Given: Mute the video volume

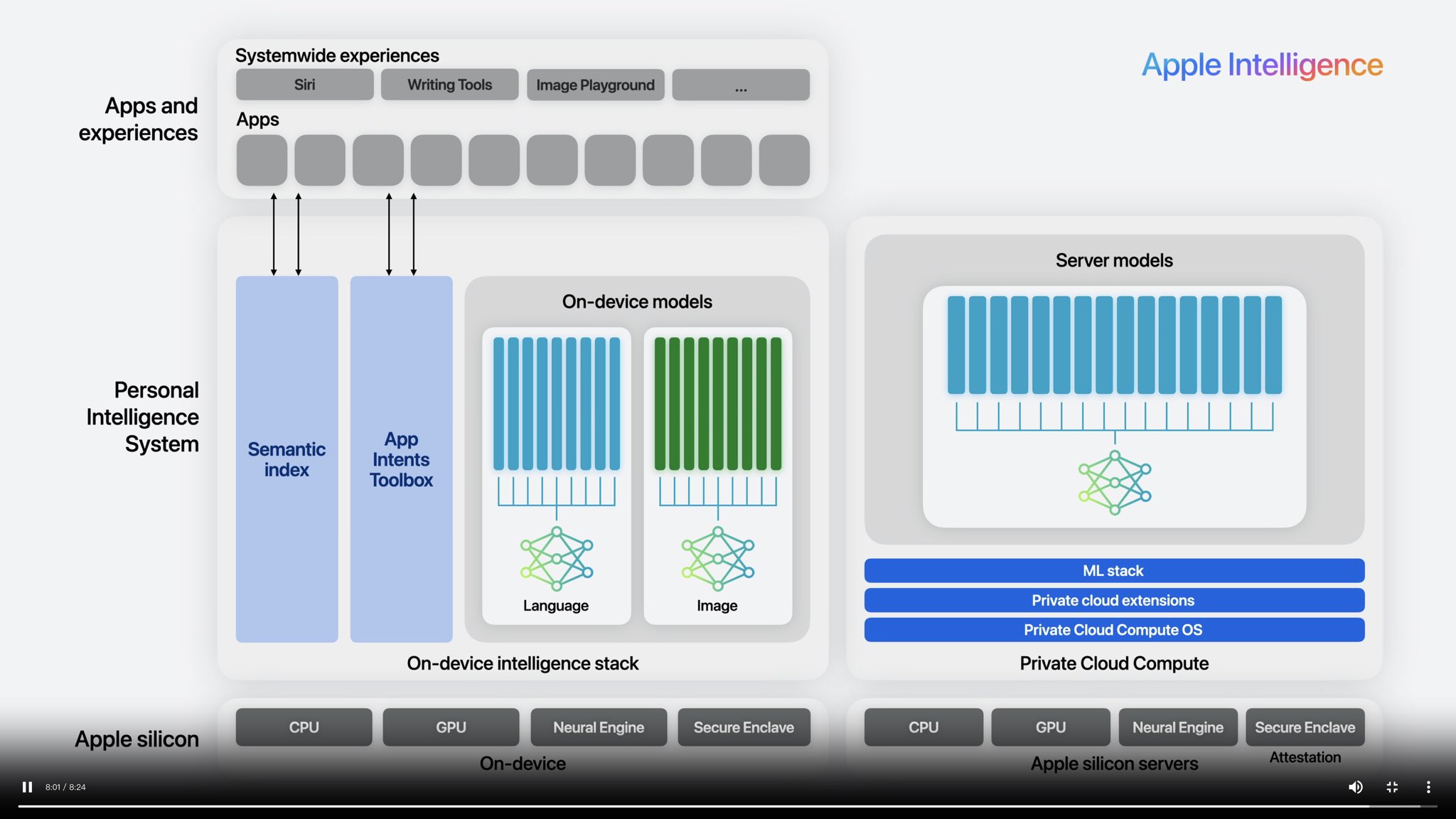Looking at the screenshot, I should pyautogui.click(x=1355, y=787).
